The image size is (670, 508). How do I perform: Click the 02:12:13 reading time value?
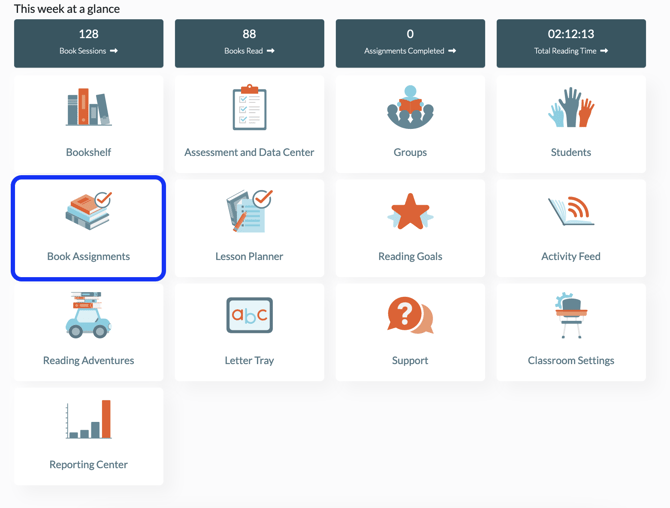point(571,34)
